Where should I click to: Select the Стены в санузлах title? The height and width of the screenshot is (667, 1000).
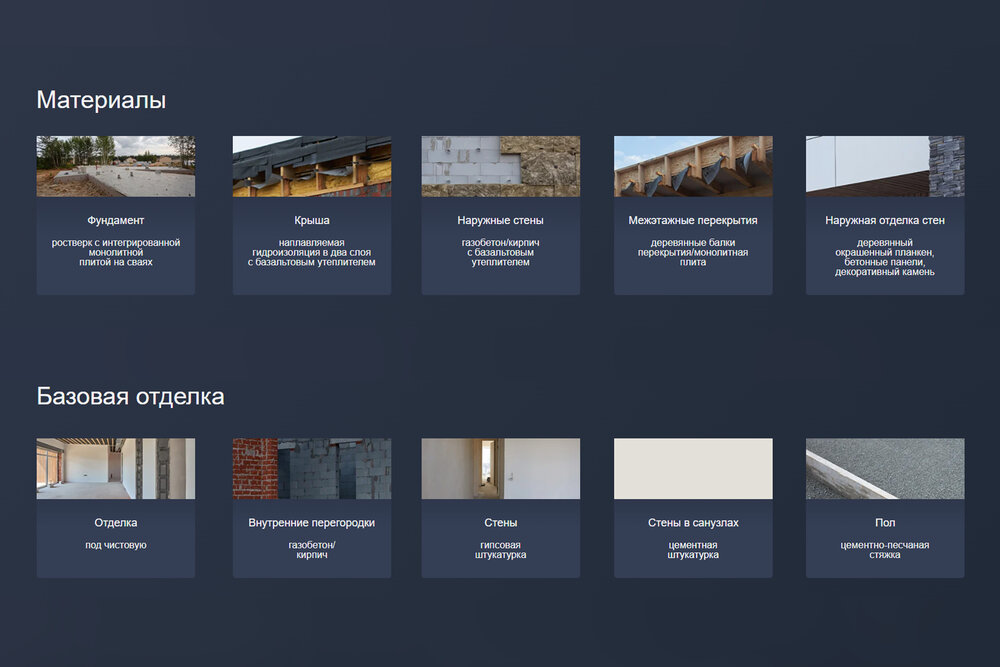[693, 522]
